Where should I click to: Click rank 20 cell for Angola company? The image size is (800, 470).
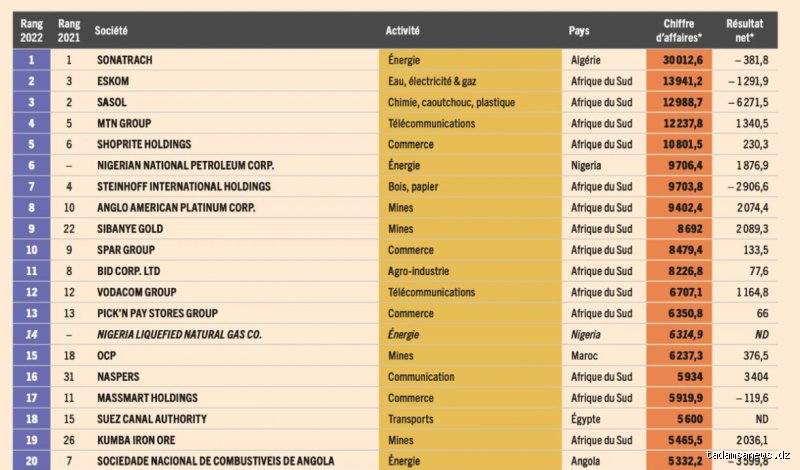click(x=32, y=460)
